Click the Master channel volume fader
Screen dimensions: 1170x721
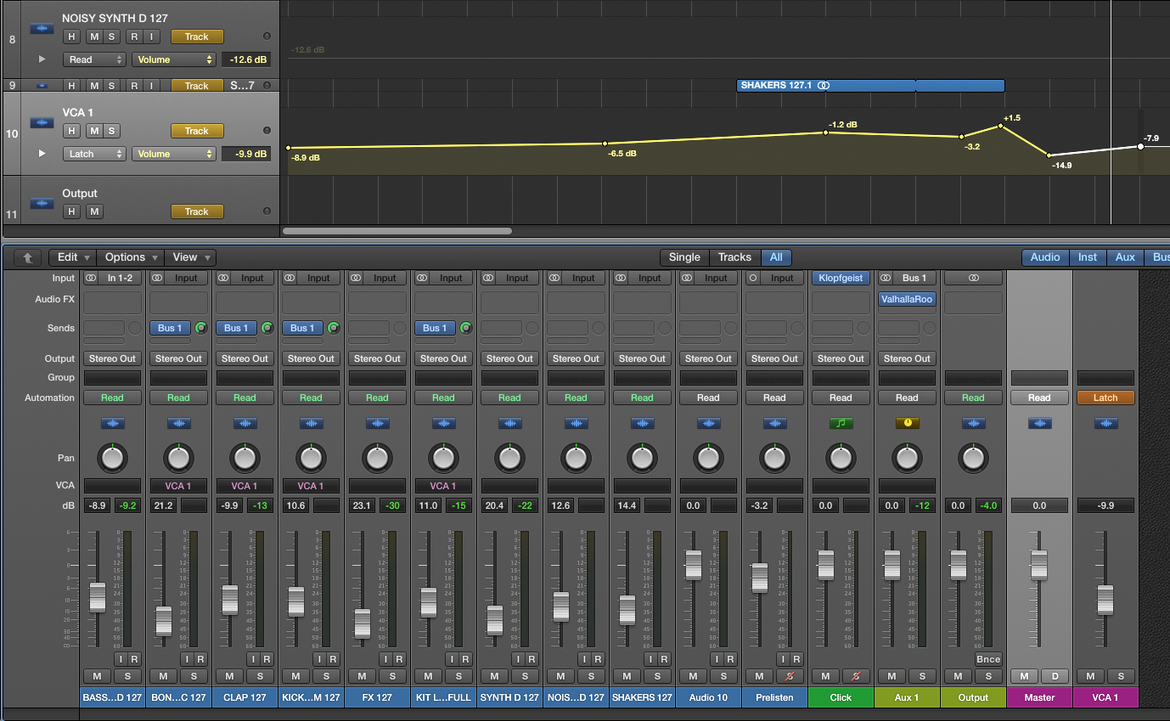(x=1039, y=564)
